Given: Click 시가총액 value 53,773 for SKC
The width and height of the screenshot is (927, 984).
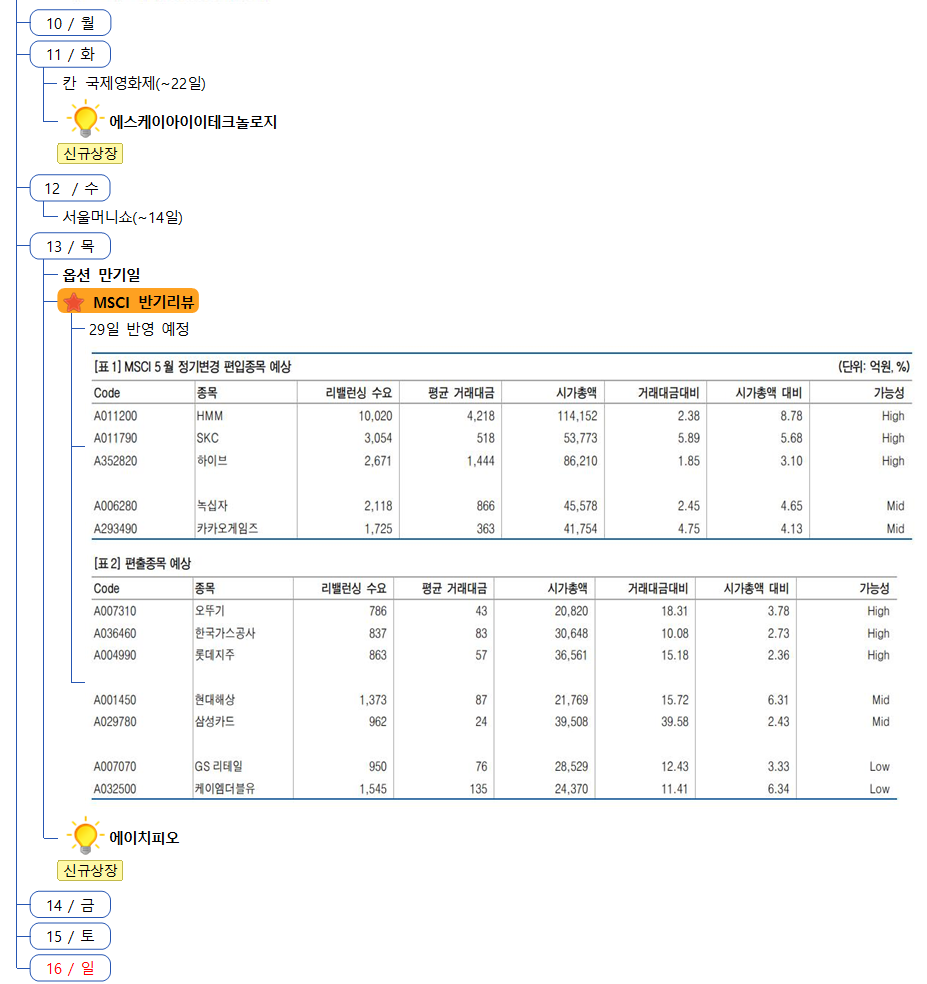Looking at the screenshot, I should [x=581, y=438].
